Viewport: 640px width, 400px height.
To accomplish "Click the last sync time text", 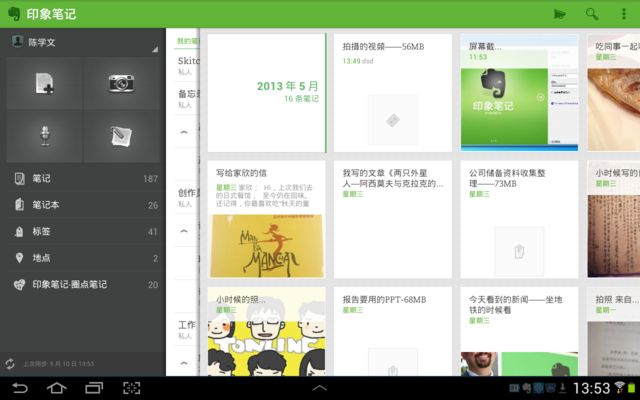I will pyautogui.click(x=59, y=364).
